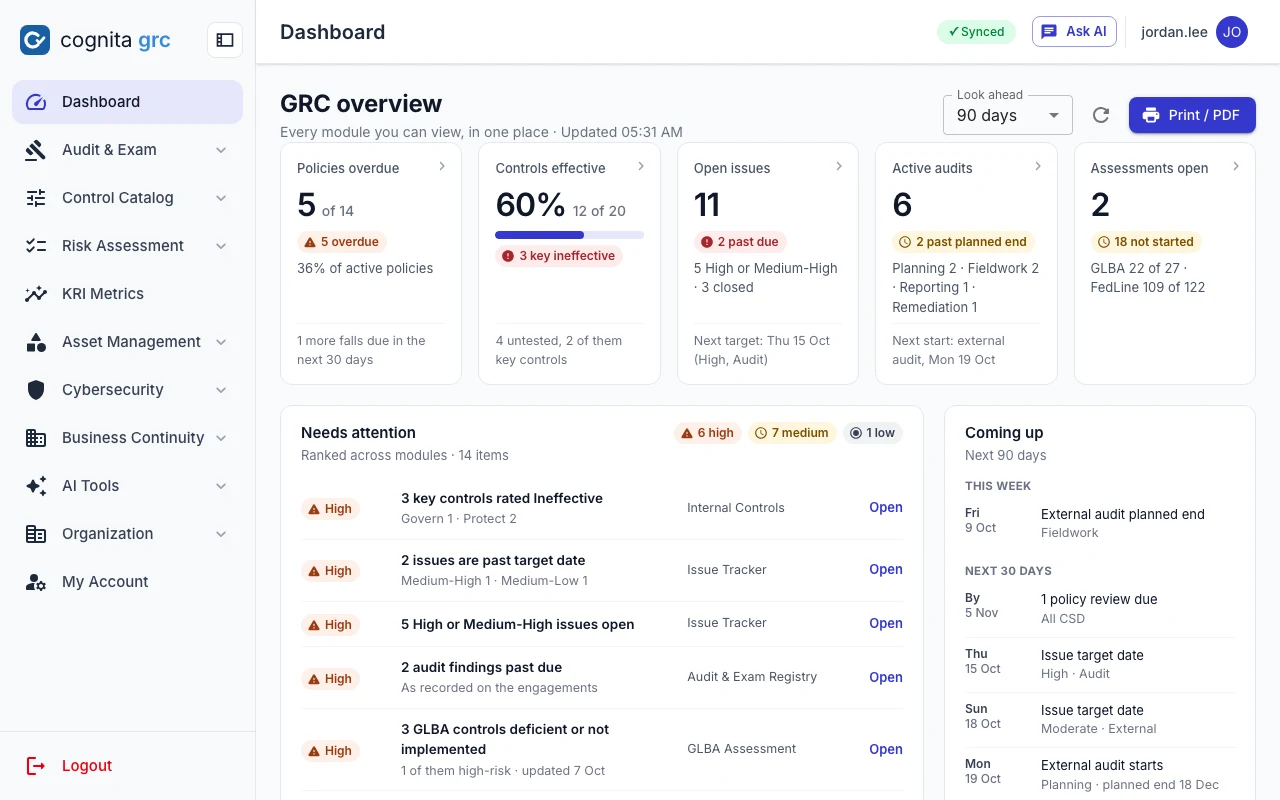Open KRI Metrics menu item
The image size is (1280, 800).
coord(127,294)
